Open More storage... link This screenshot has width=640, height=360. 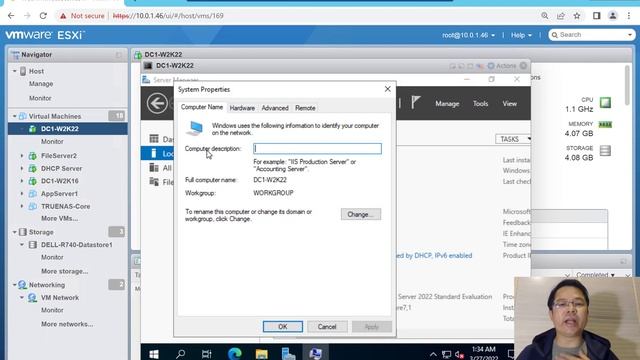pyautogui.click(x=64, y=271)
